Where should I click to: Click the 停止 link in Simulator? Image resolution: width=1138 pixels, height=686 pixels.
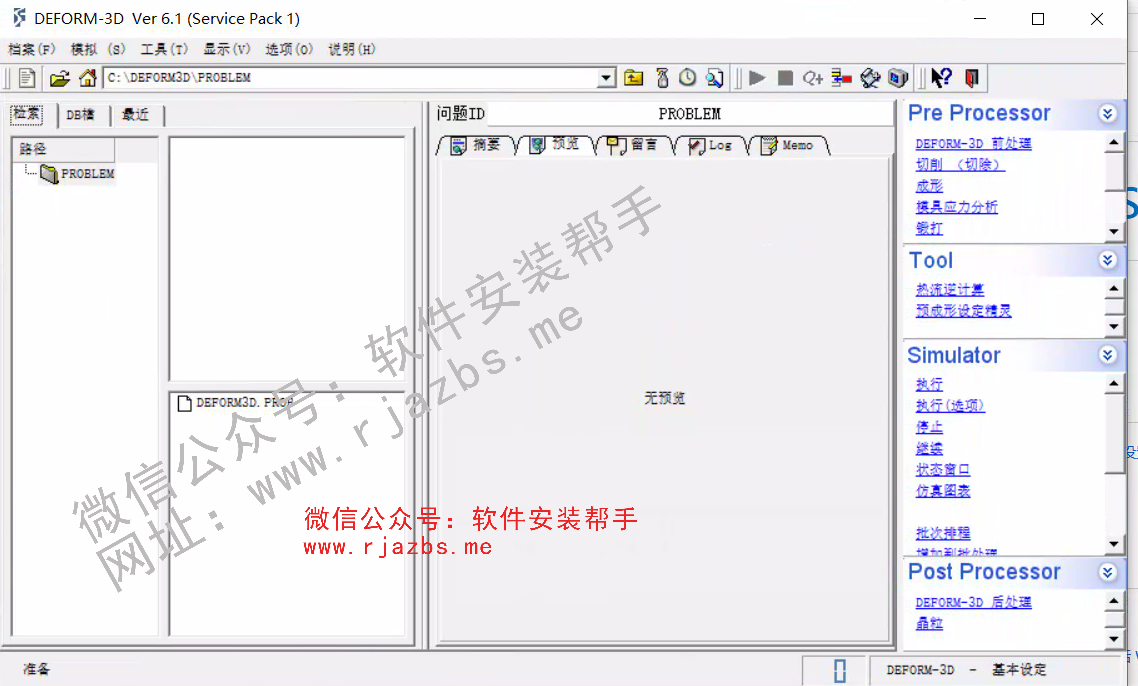(x=930, y=427)
